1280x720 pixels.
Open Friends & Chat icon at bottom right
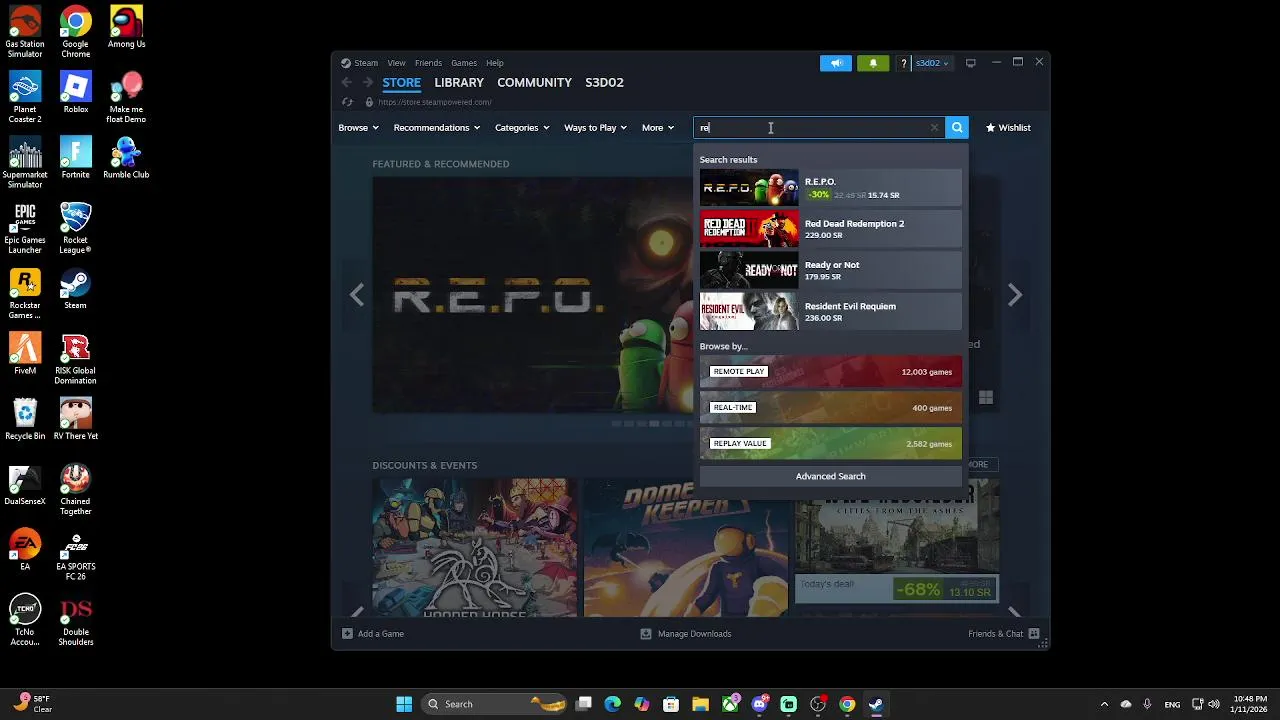pyautogui.click(x=1034, y=633)
